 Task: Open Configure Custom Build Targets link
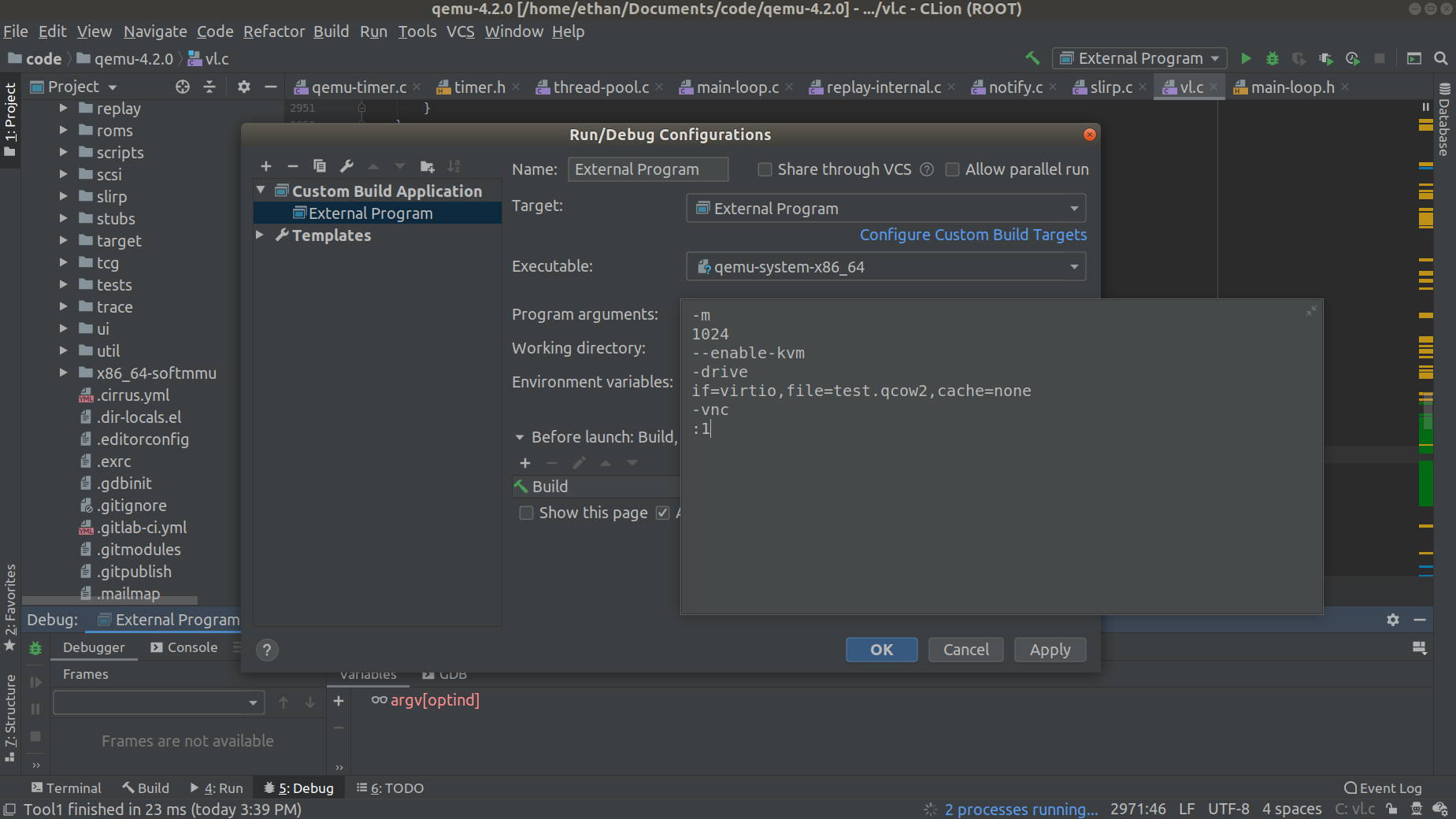(973, 235)
